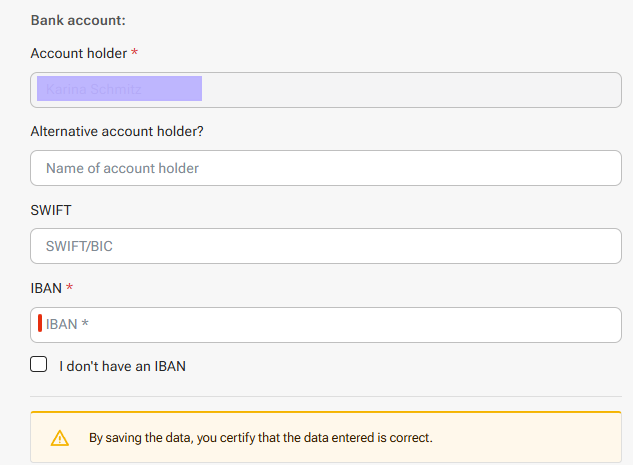Click the yellow warning banner's top border
This screenshot has height=465, width=633.
click(326, 412)
